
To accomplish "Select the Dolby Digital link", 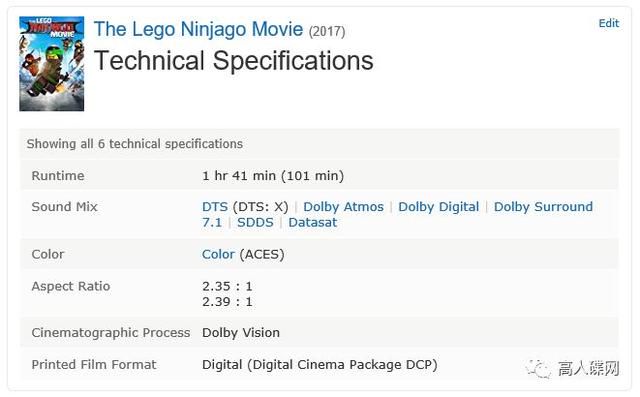I will coord(438,206).
